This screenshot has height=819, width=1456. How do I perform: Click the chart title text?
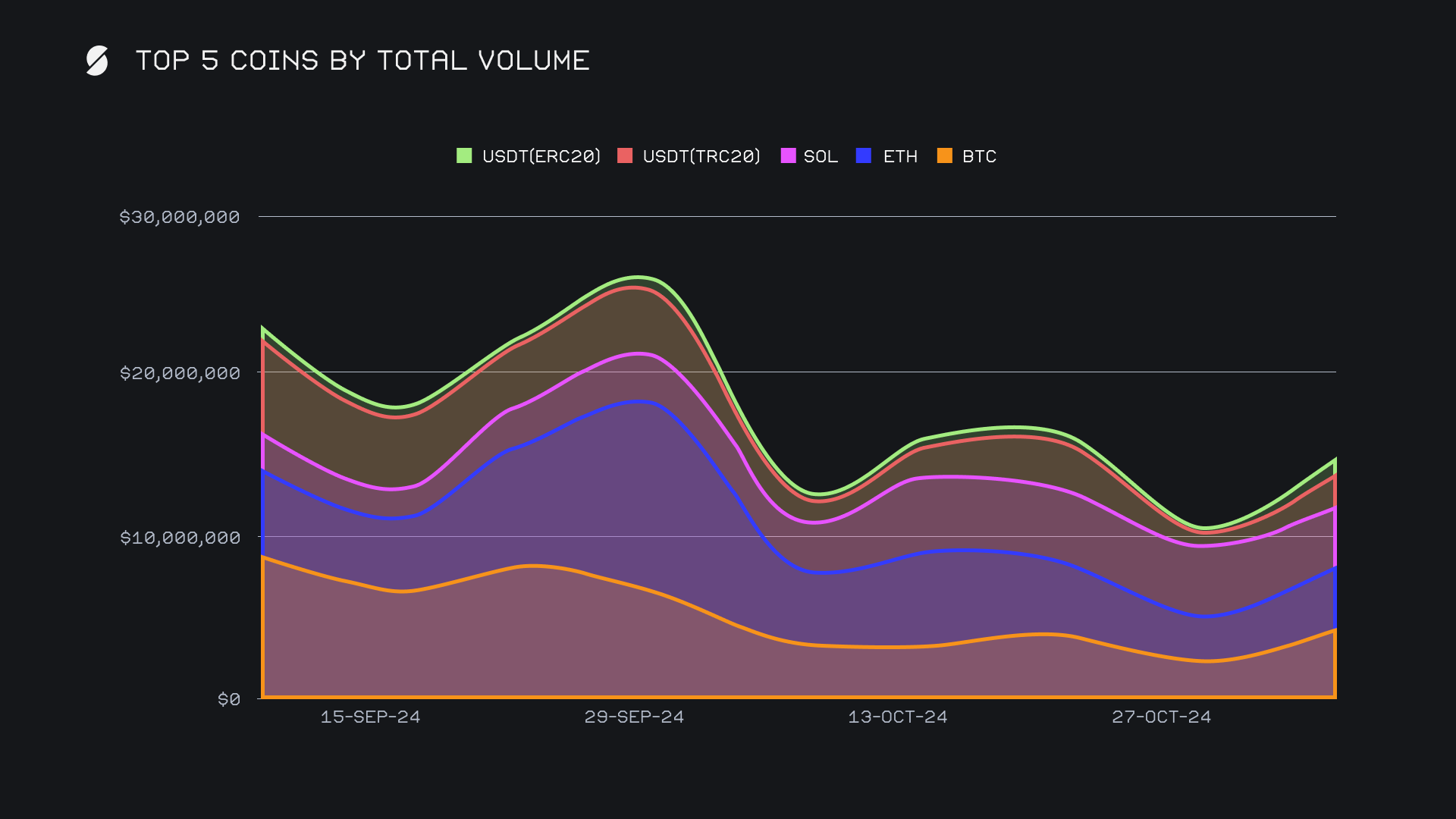click(362, 61)
